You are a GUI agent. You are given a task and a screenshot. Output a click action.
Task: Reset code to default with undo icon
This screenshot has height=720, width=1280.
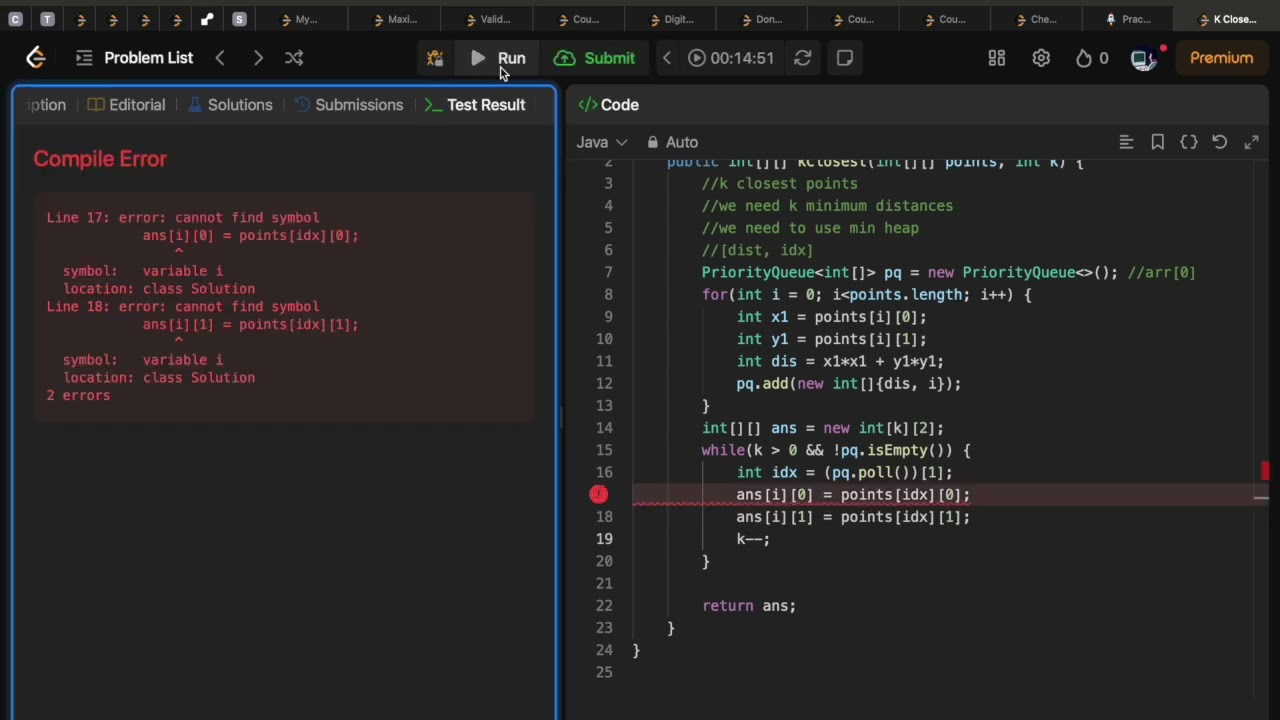coord(1220,142)
